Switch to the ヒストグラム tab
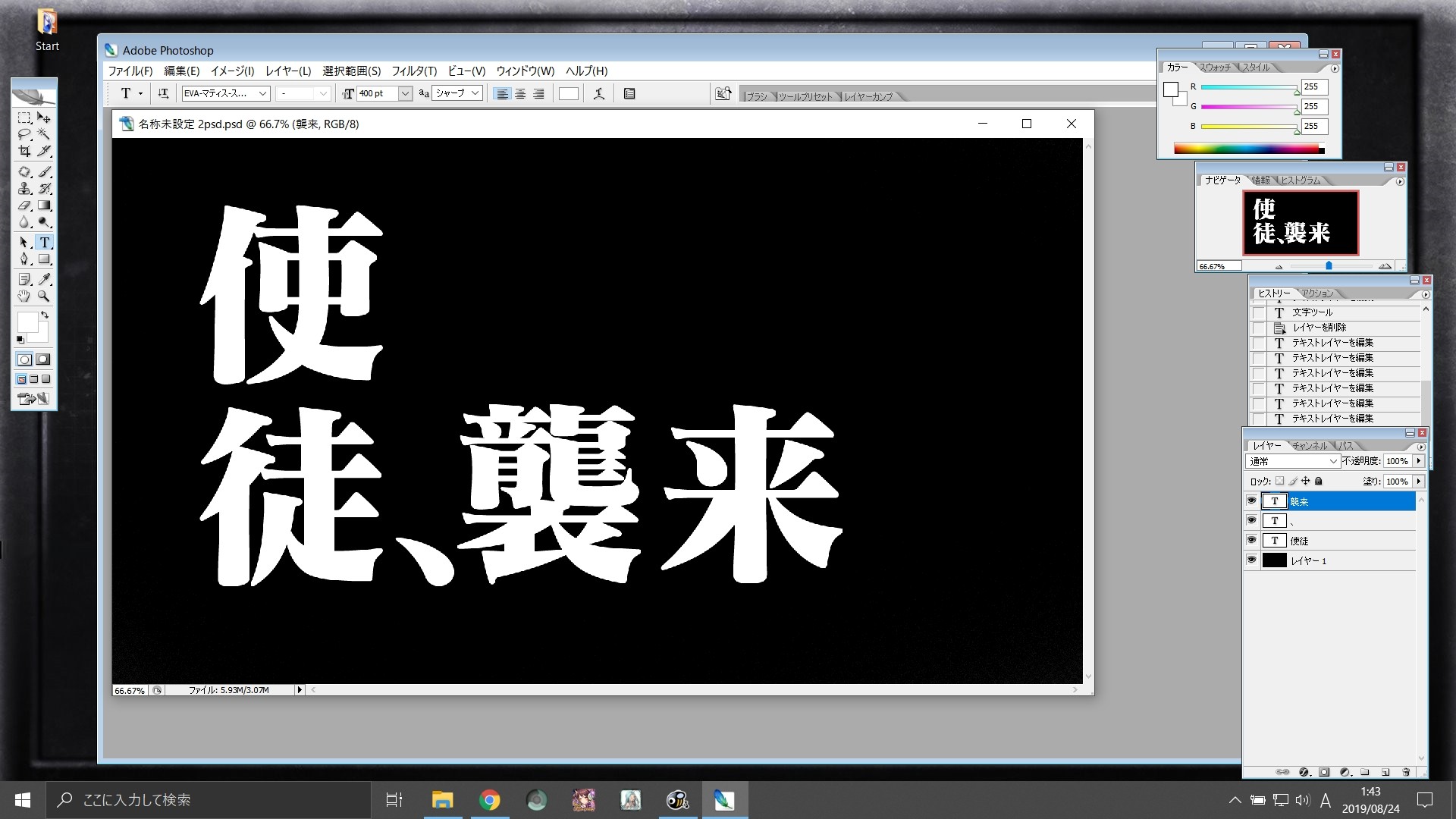Screen dimensions: 1456x819 point(1301,180)
